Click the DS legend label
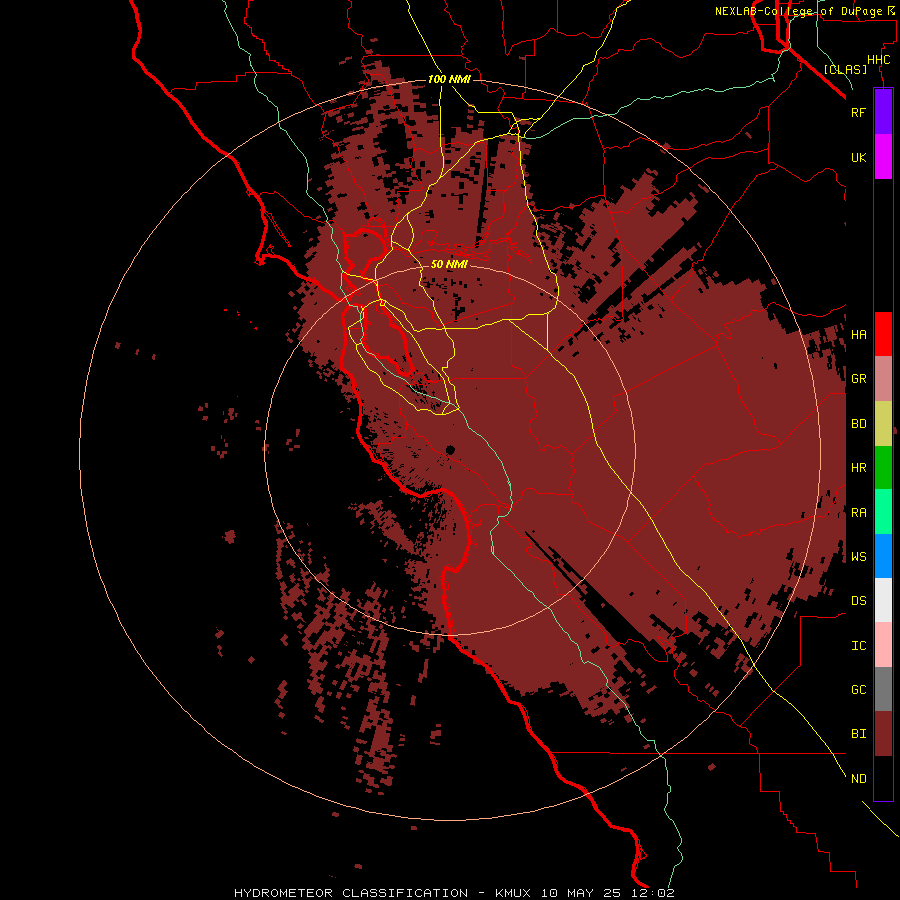This screenshot has height=900, width=900. (x=858, y=601)
